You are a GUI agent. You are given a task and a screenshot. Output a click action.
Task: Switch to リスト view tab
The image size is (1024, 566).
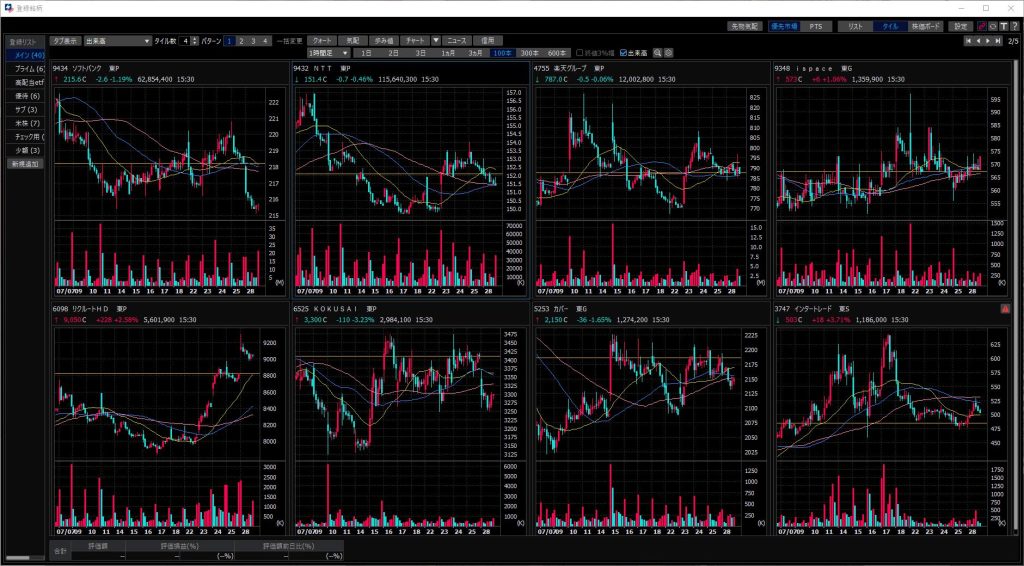(x=855, y=26)
